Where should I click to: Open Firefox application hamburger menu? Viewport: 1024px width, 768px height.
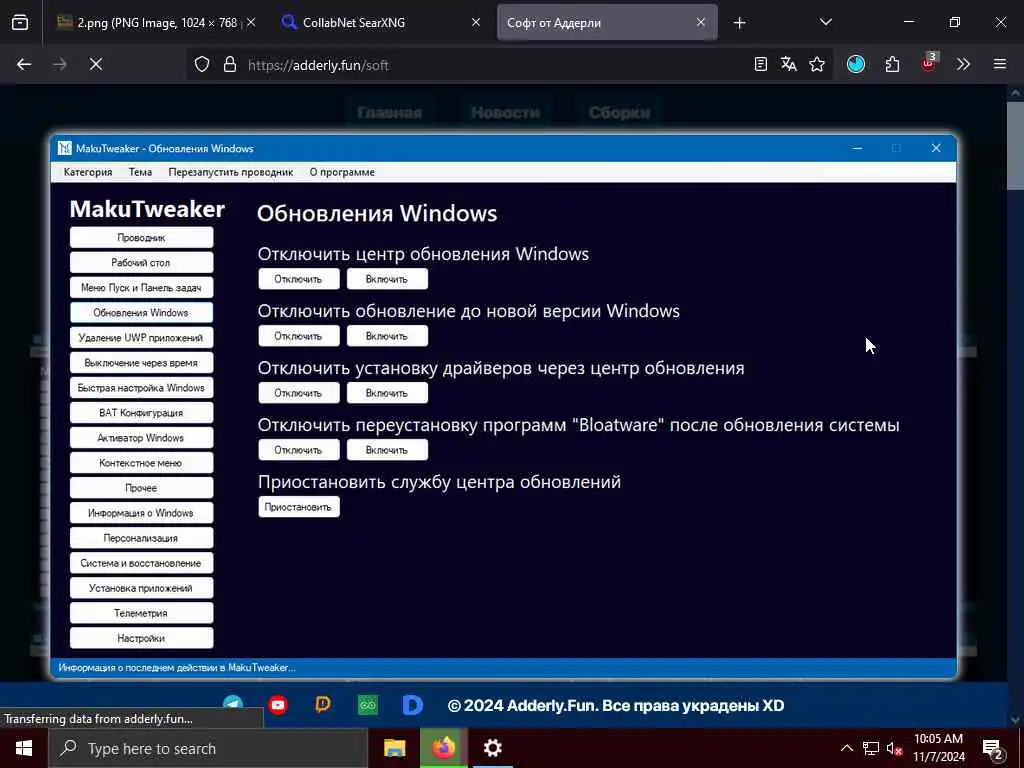click(1000, 65)
